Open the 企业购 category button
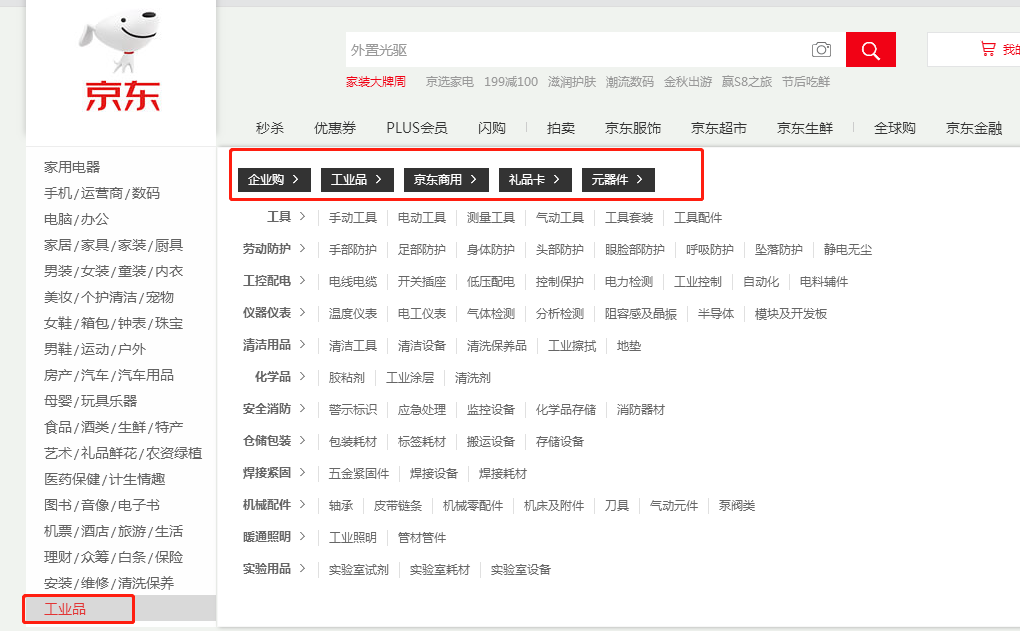The height and width of the screenshot is (631, 1020). point(274,180)
